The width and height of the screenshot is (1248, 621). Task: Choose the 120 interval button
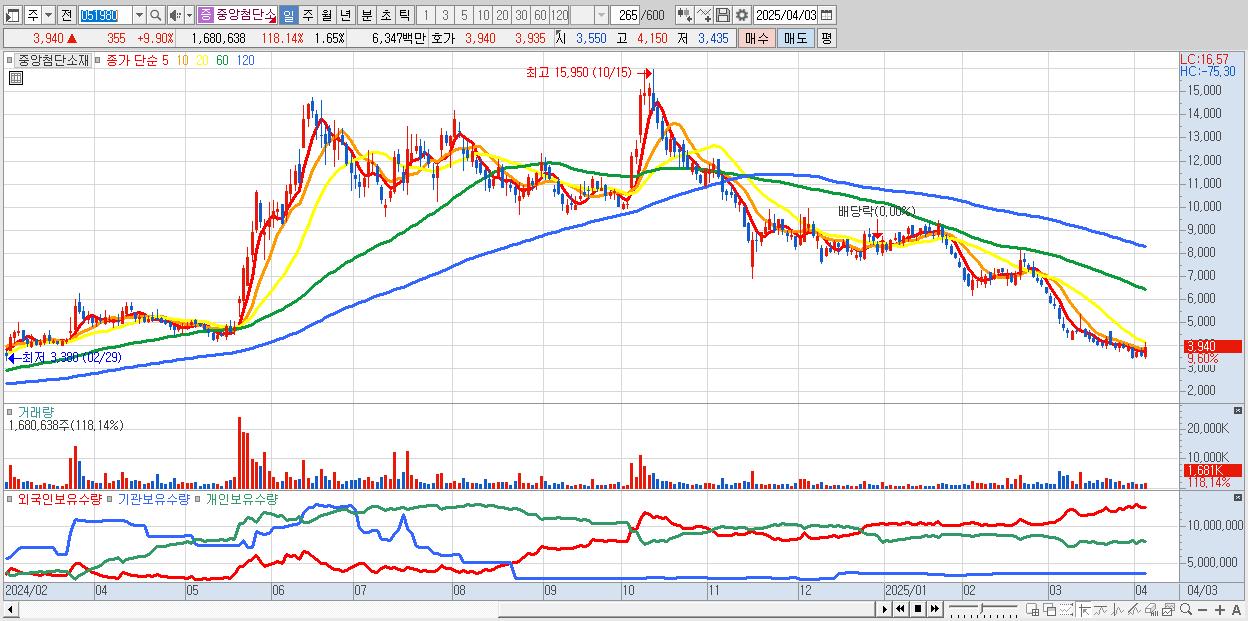(559, 15)
